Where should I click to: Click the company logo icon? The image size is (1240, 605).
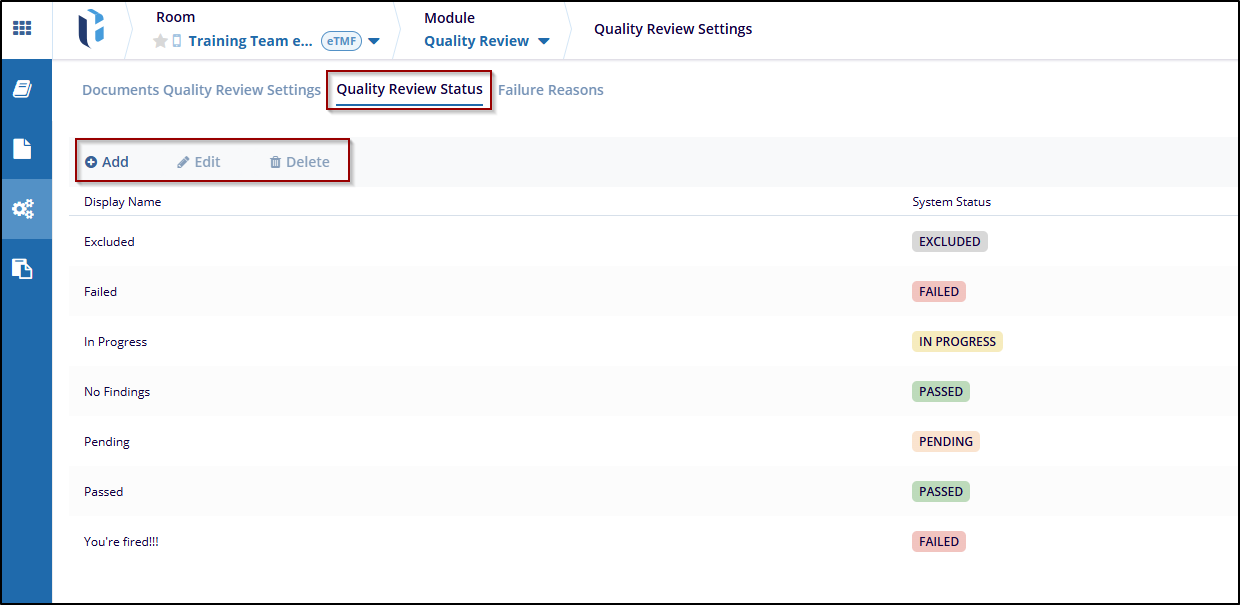pos(91,29)
